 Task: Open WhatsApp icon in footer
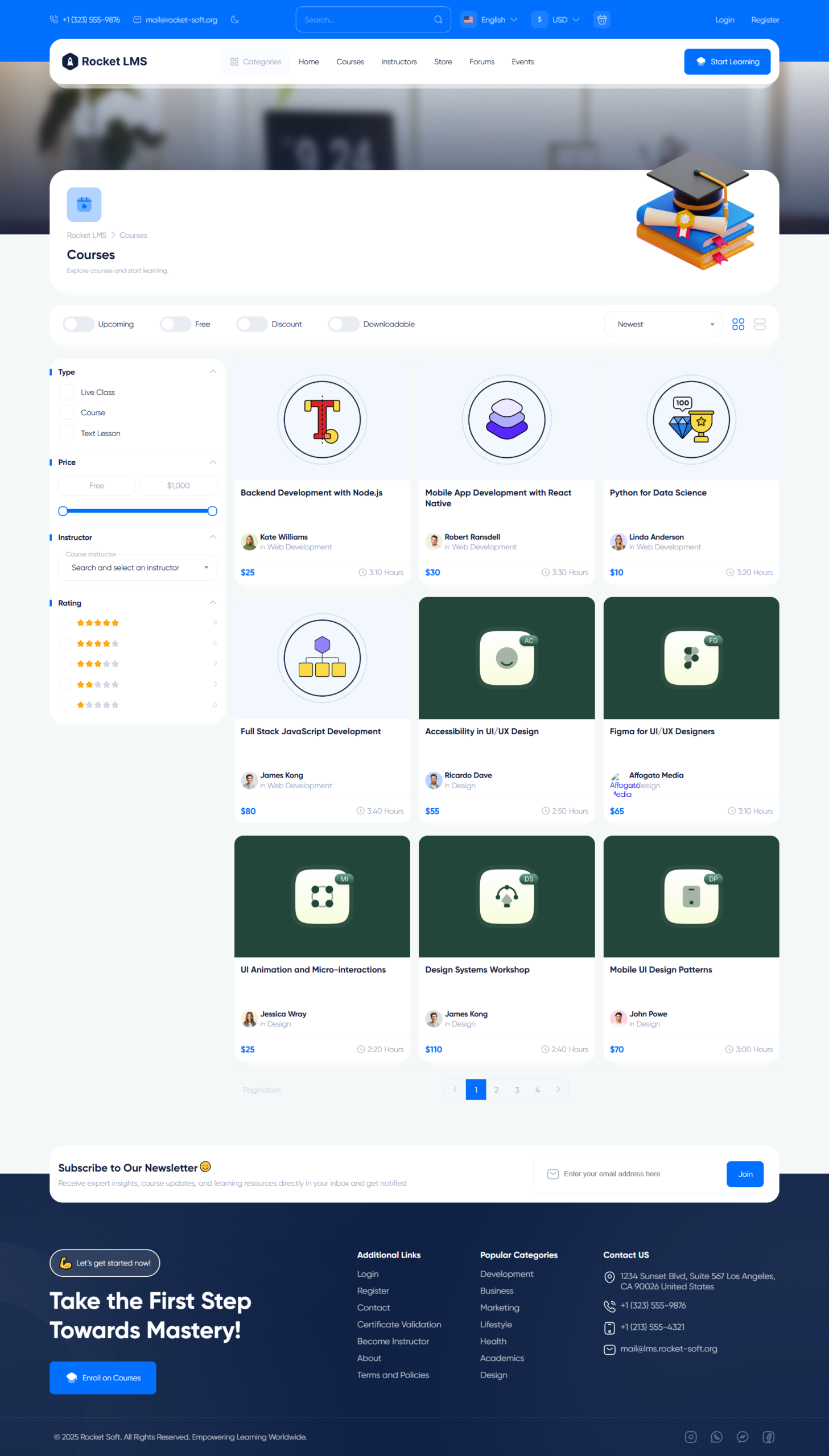716,1437
